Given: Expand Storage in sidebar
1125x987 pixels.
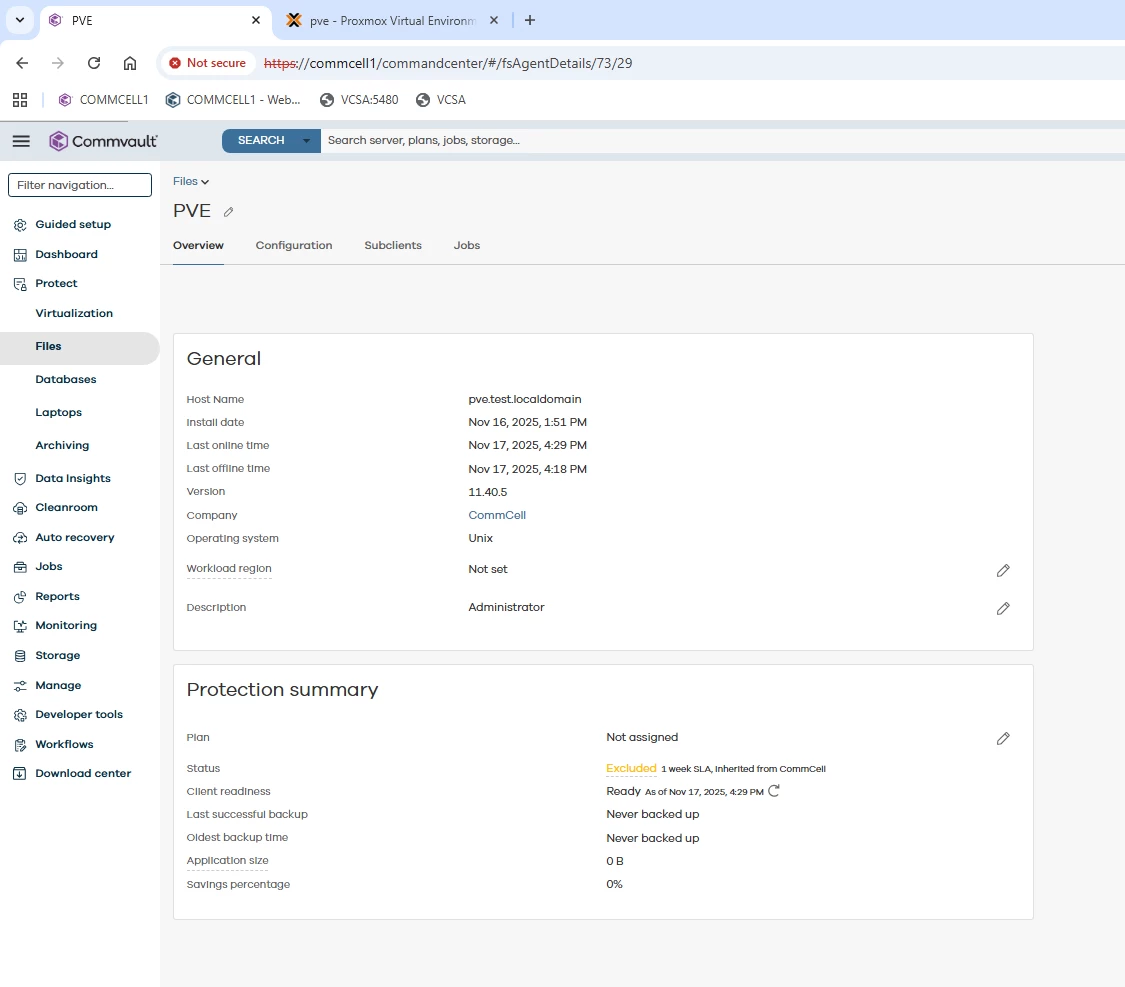Looking at the screenshot, I should click(x=57, y=656).
